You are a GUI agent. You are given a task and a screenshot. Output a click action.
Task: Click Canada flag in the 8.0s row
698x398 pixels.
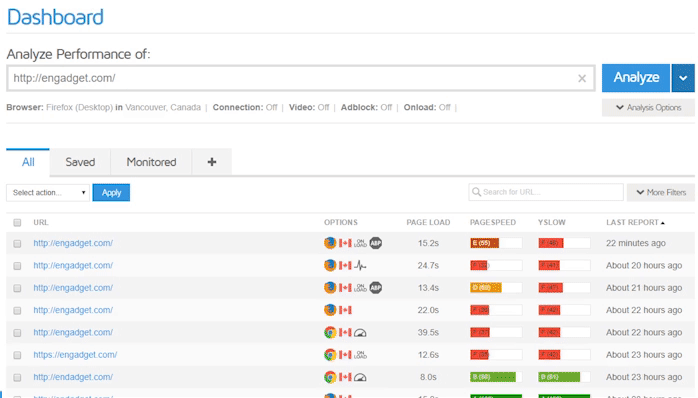pos(345,377)
